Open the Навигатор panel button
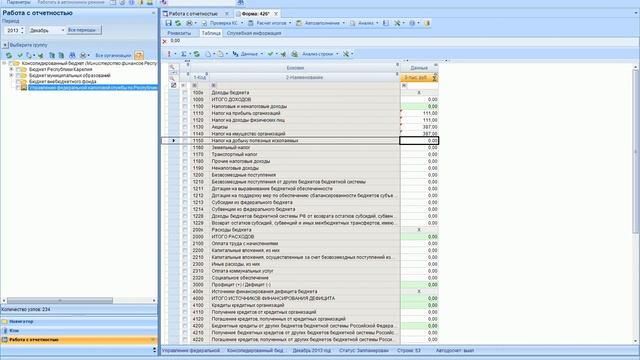This screenshot has width=640, height=360. coord(79,322)
